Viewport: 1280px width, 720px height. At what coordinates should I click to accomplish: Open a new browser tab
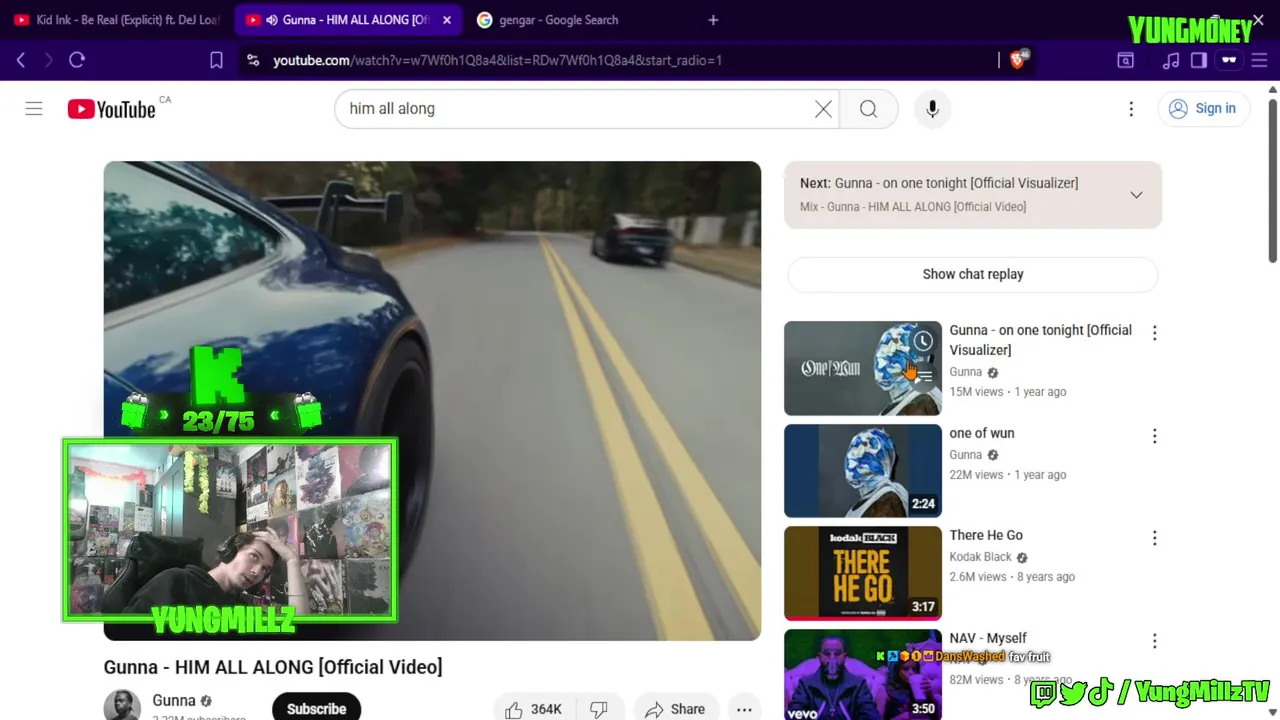pyautogui.click(x=713, y=20)
